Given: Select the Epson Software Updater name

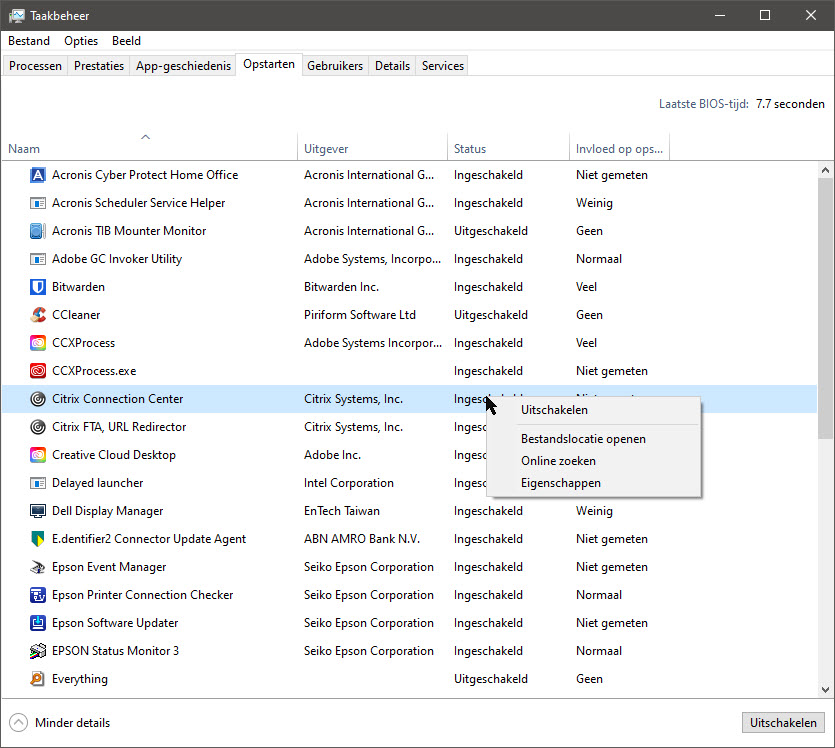Looking at the screenshot, I should (x=115, y=623).
